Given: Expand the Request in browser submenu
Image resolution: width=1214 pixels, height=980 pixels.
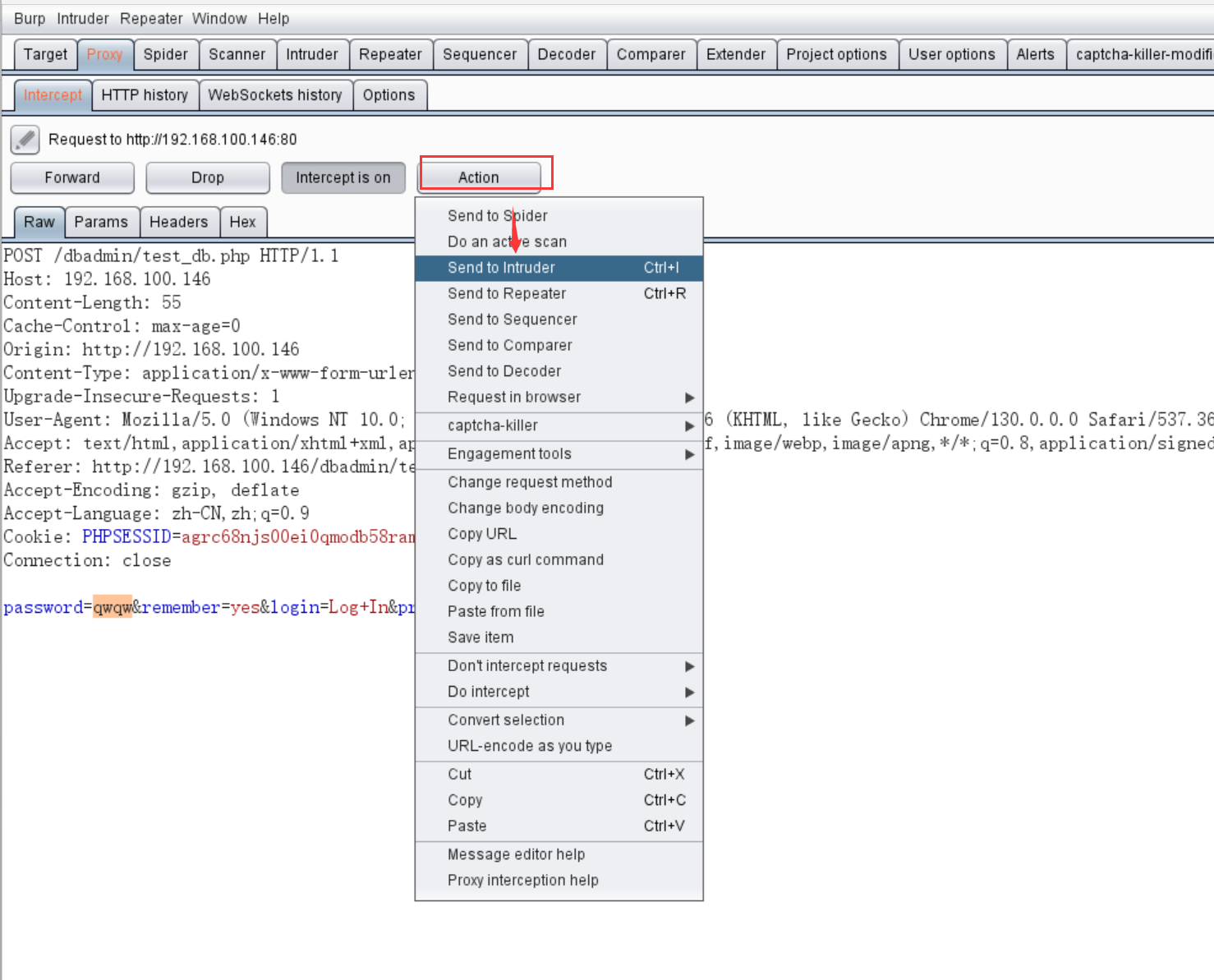Looking at the screenshot, I should tap(559, 398).
